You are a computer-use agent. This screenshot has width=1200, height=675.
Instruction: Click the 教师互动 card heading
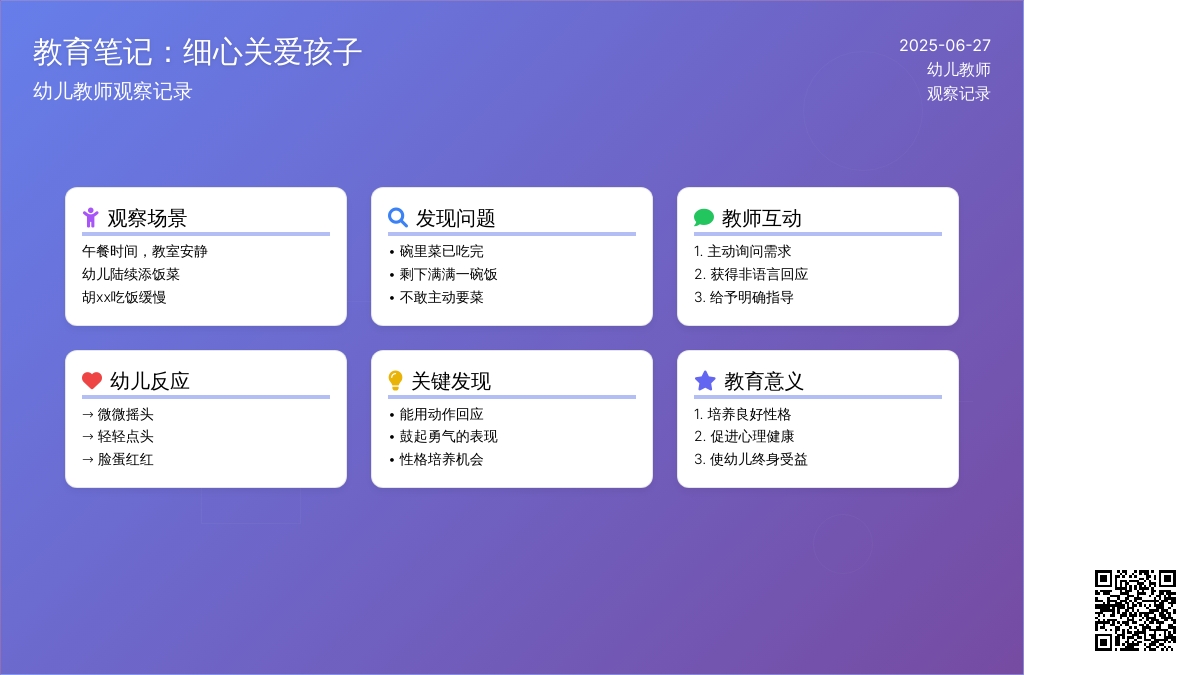click(x=762, y=218)
